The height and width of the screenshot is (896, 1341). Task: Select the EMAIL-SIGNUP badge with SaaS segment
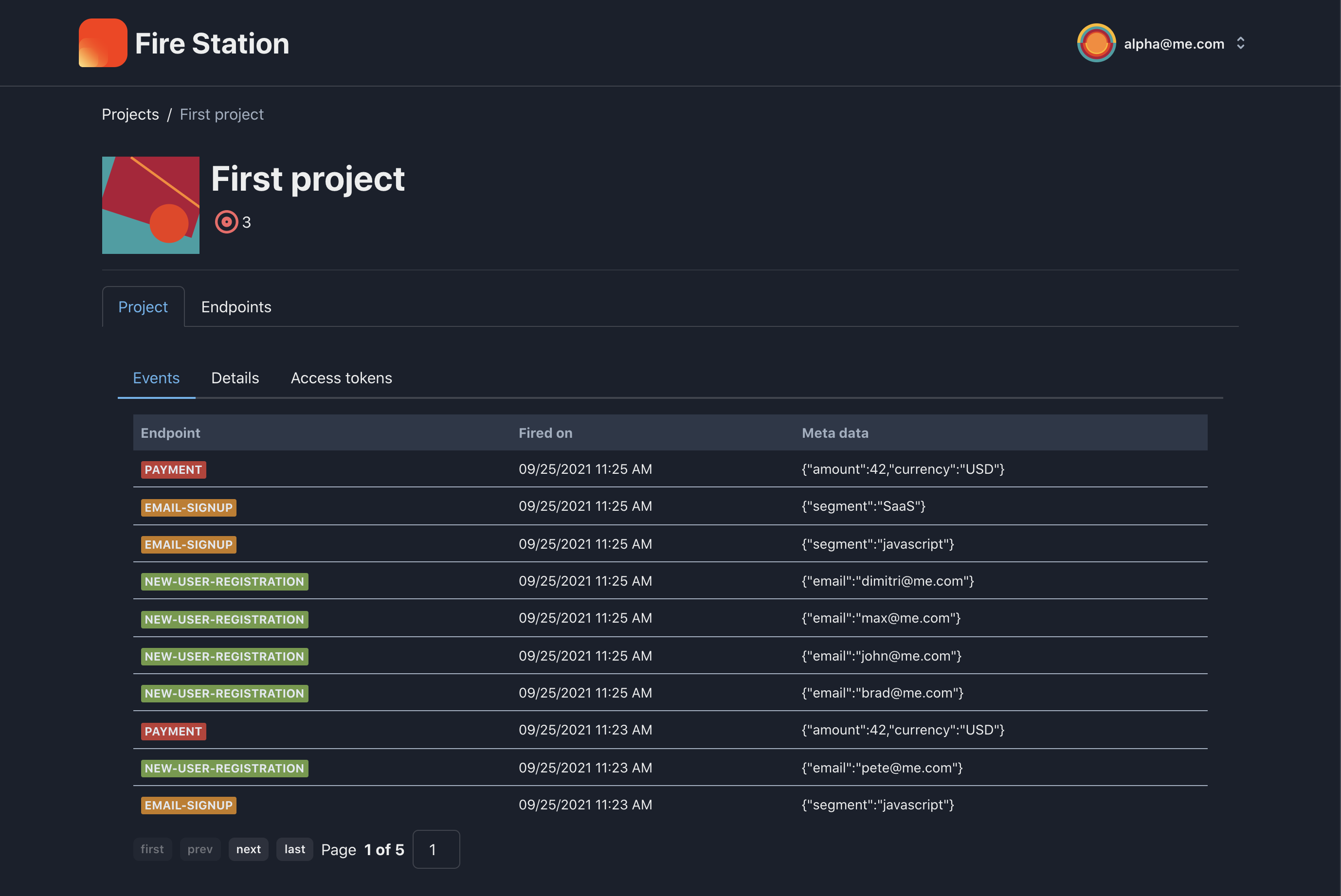click(188, 507)
